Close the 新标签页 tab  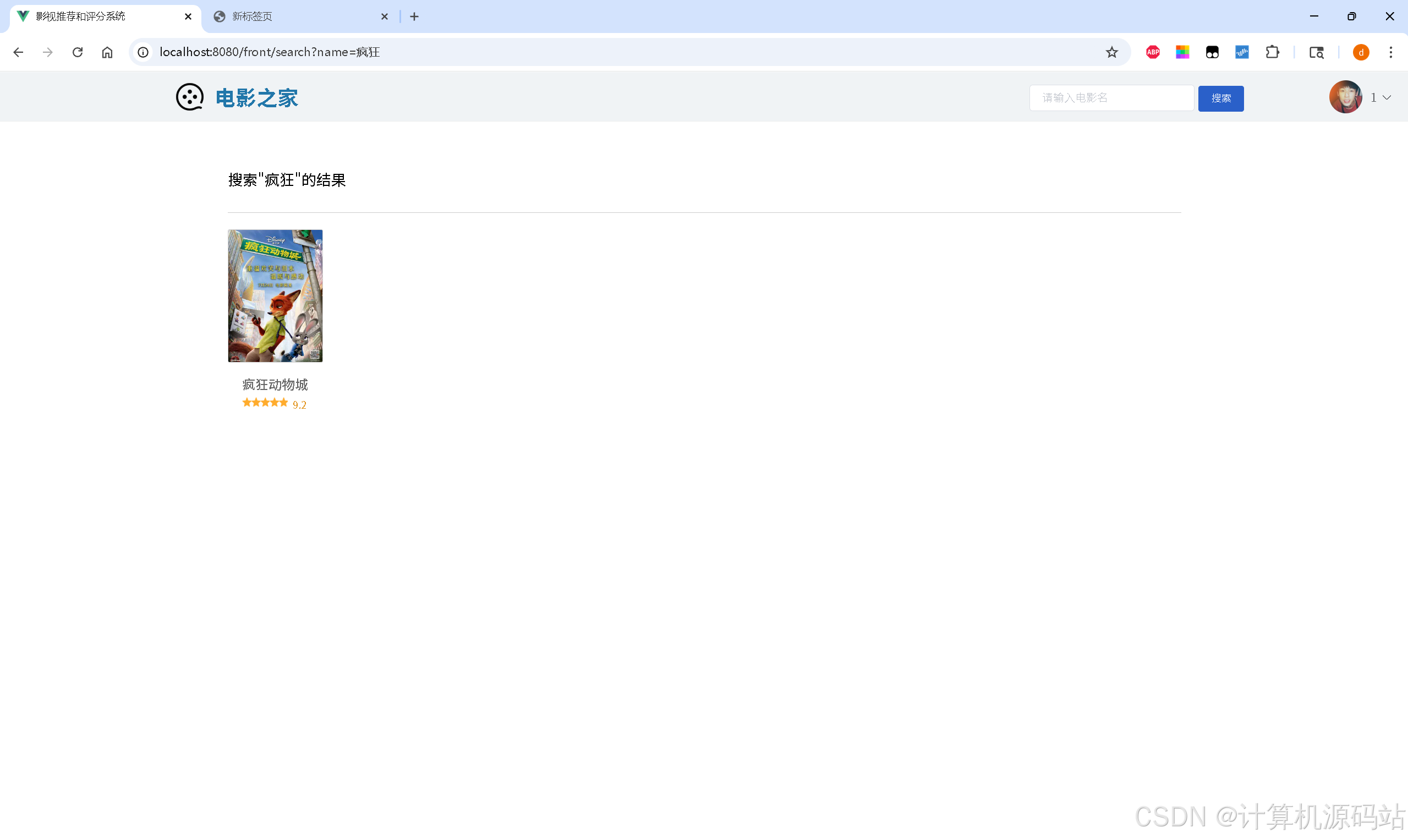click(385, 17)
